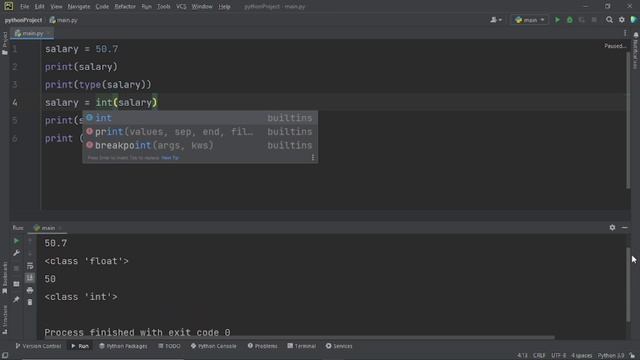640x360 pixels.
Task: Click 4 spaces indent in the status bar
Action: [x=581, y=356]
